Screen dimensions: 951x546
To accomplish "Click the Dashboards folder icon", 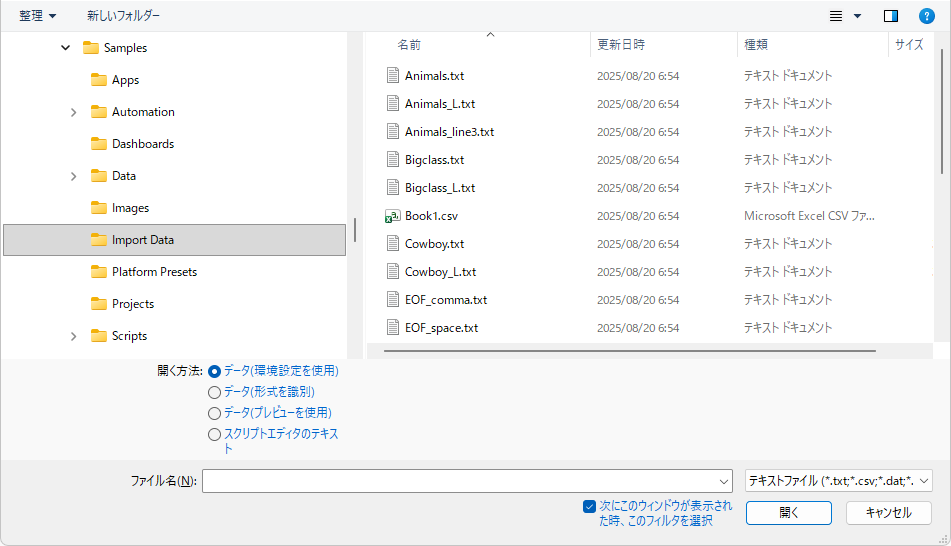I will point(99,144).
